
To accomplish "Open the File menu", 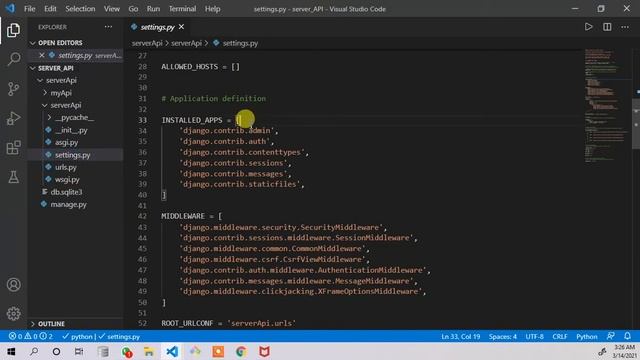I will pos(29,9).
